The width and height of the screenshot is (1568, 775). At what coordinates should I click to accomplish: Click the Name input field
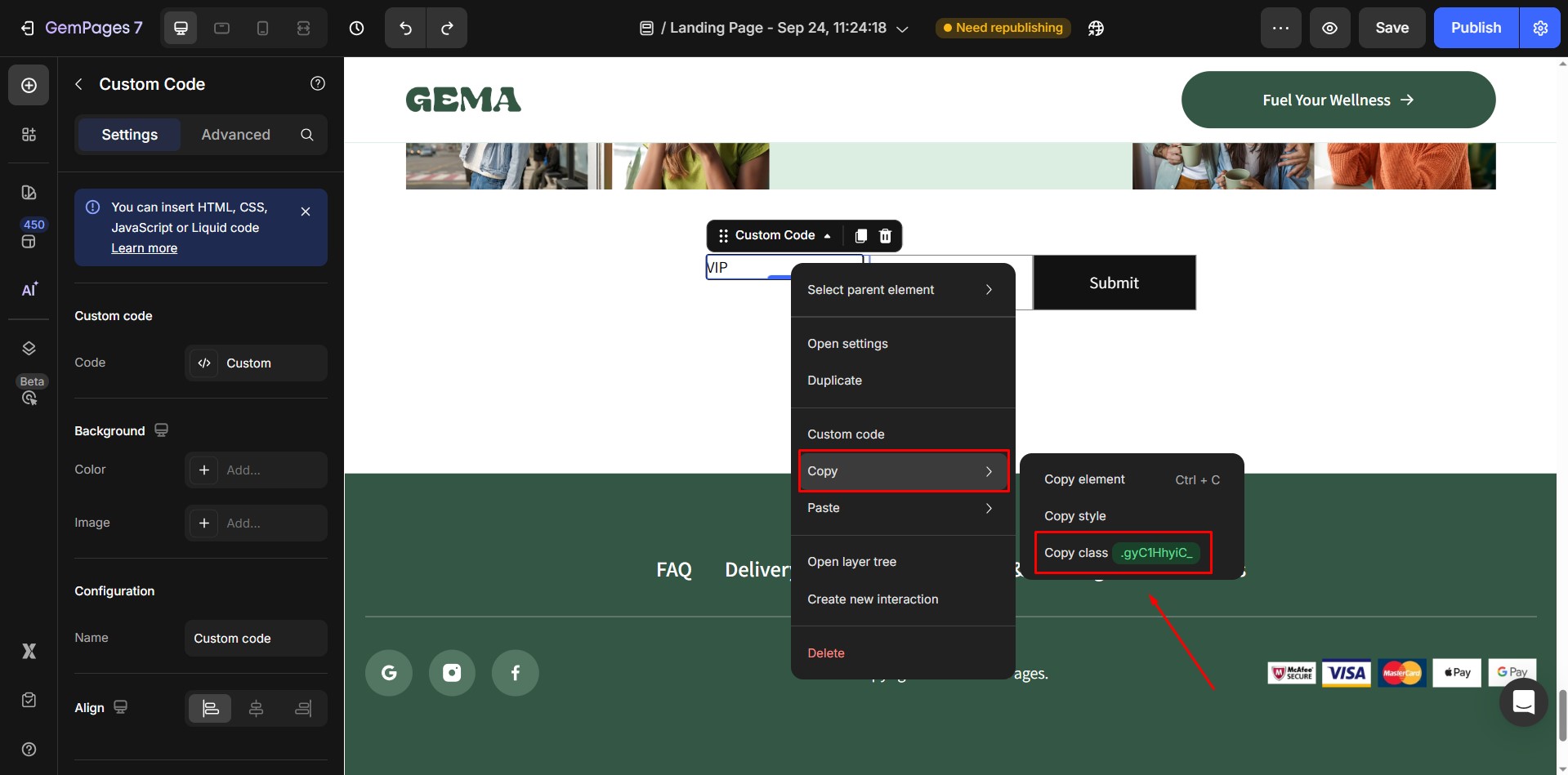coord(256,639)
